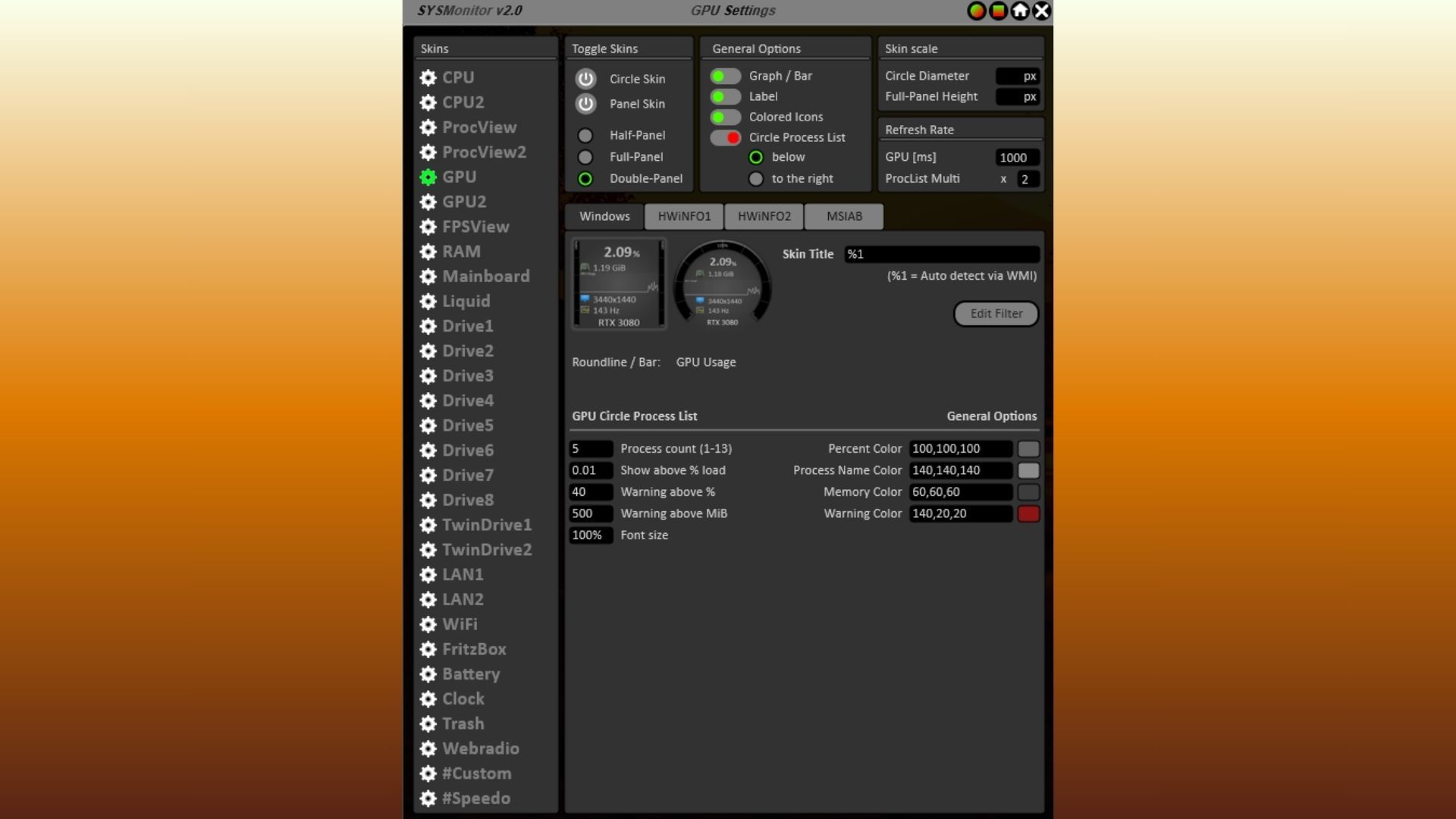This screenshot has height=819, width=1456.
Task: Click the gear icon next to TwinDrive1
Action: pyautogui.click(x=428, y=525)
